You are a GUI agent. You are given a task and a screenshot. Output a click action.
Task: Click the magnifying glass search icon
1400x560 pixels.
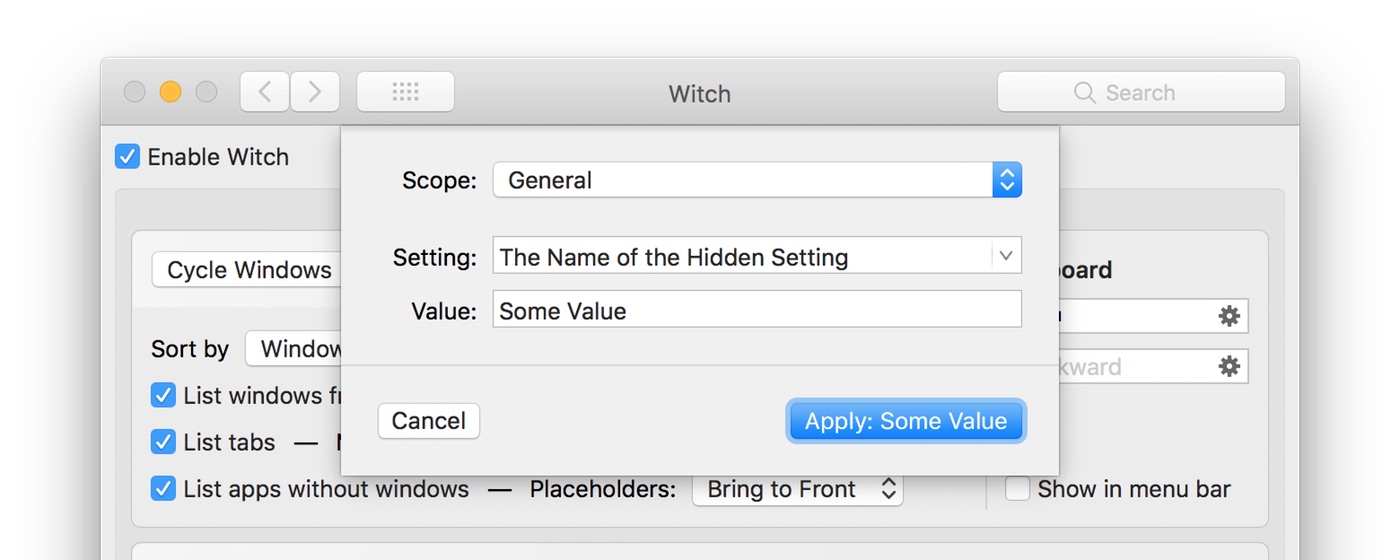(x=1084, y=93)
